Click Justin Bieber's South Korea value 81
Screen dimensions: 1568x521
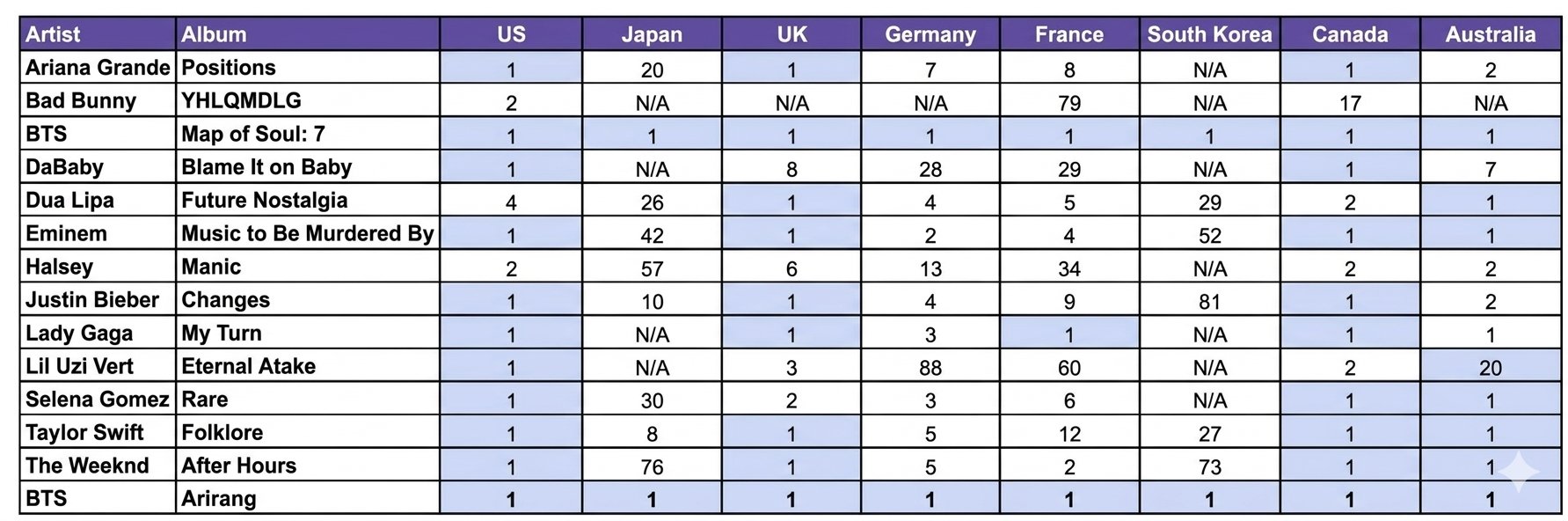point(1209,302)
